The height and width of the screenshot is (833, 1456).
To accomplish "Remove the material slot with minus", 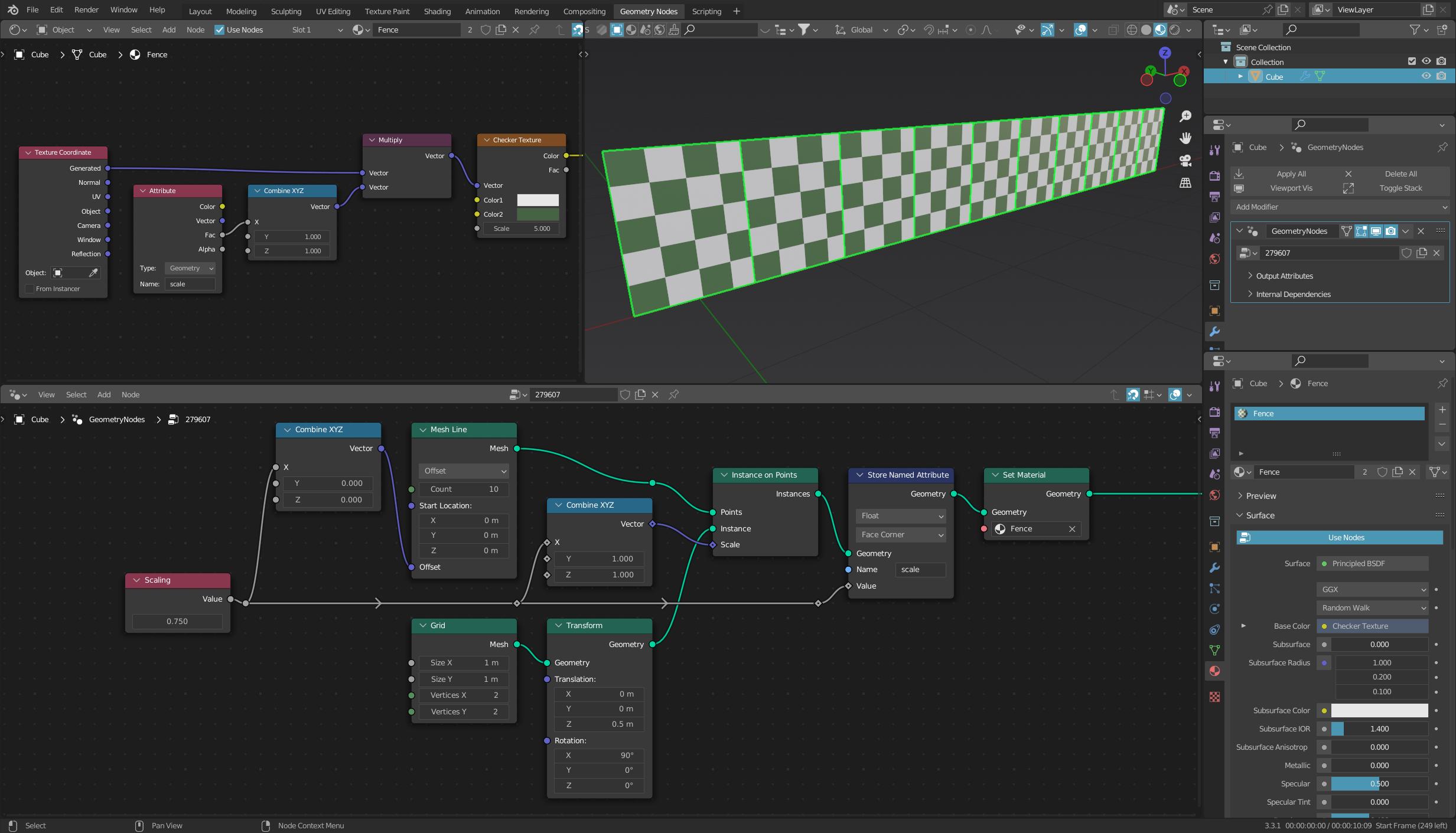I will point(1442,424).
